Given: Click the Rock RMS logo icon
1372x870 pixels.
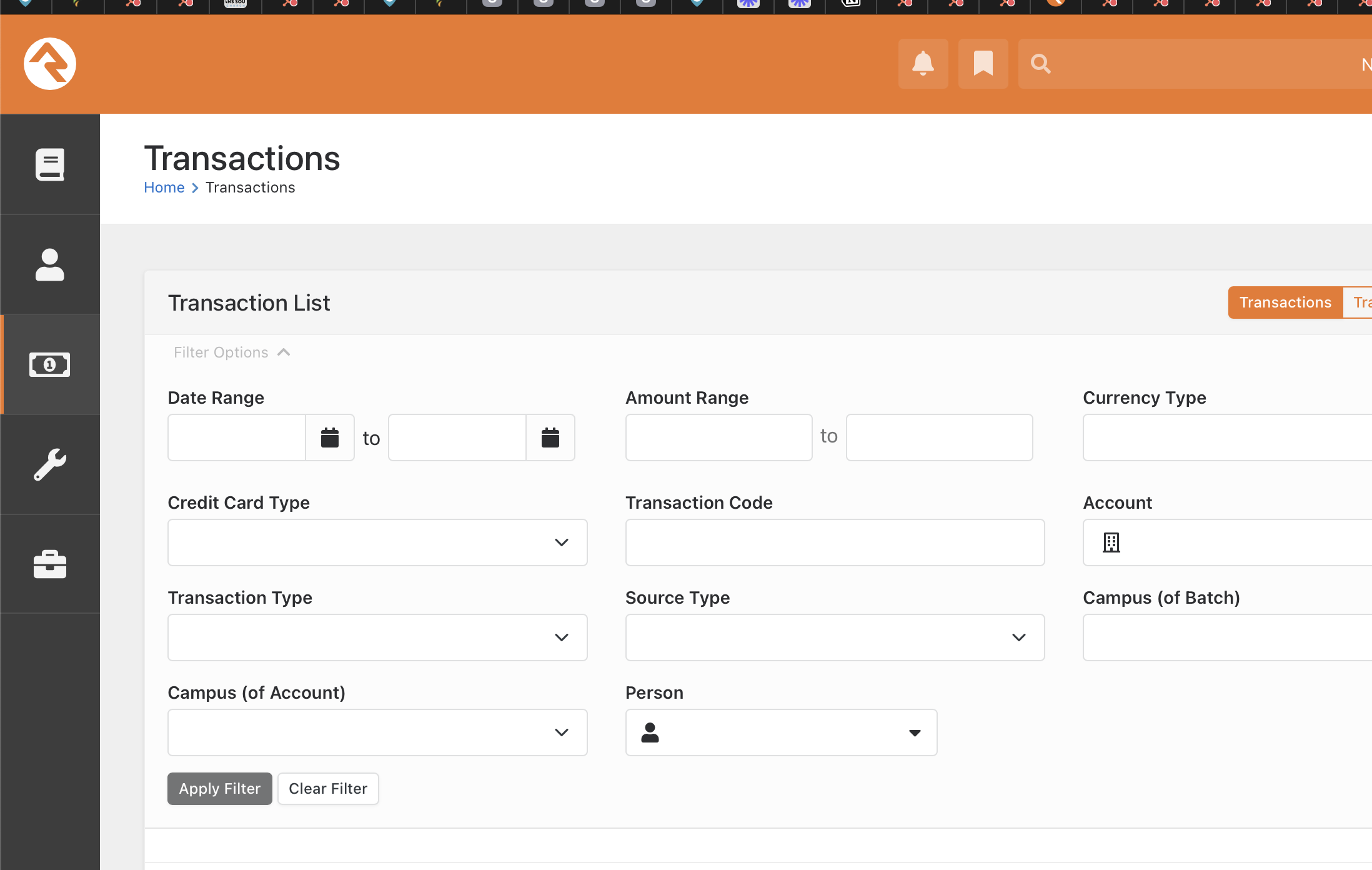Looking at the screenshot, I should point(50,64).
